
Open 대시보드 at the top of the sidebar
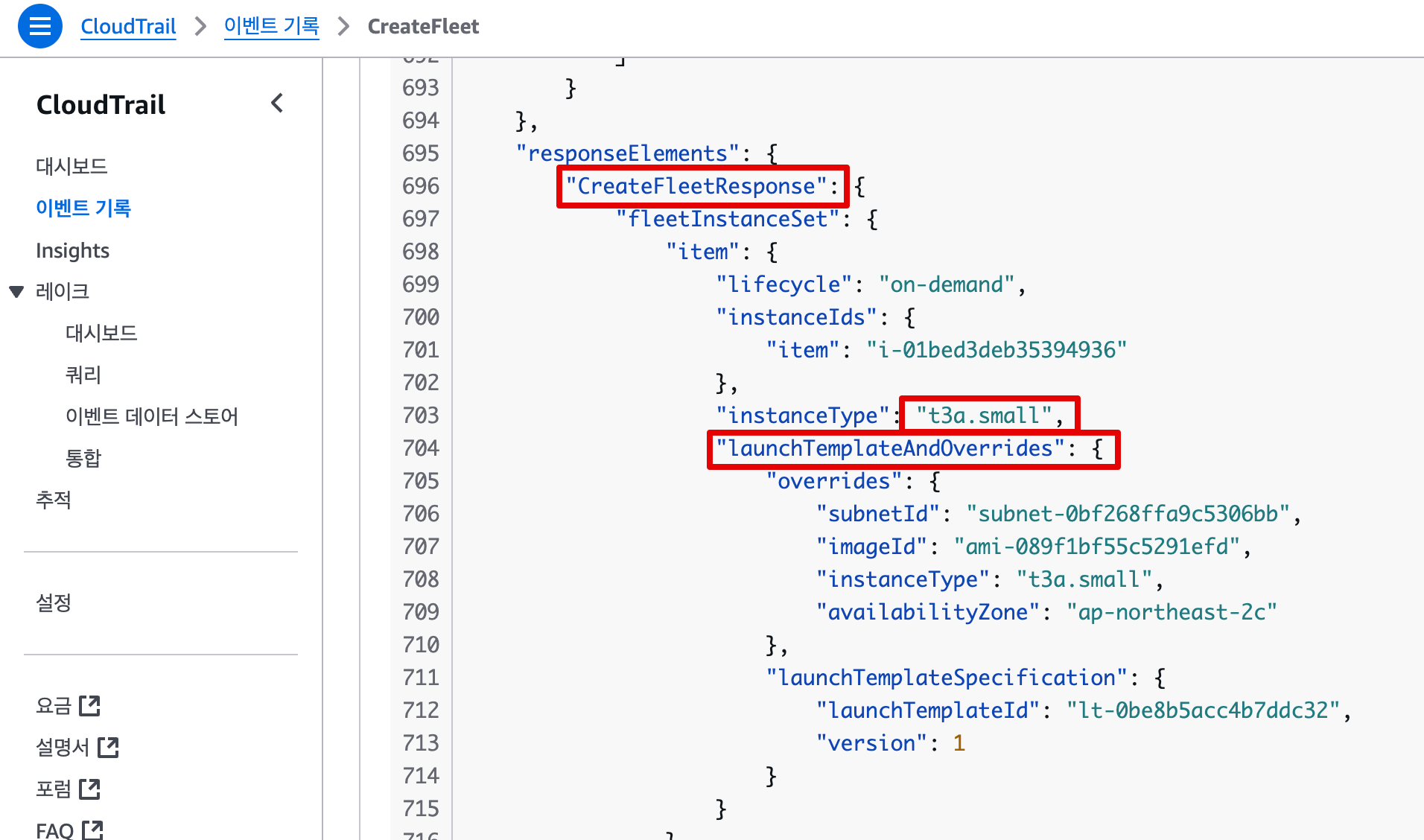tap(71, 166)
